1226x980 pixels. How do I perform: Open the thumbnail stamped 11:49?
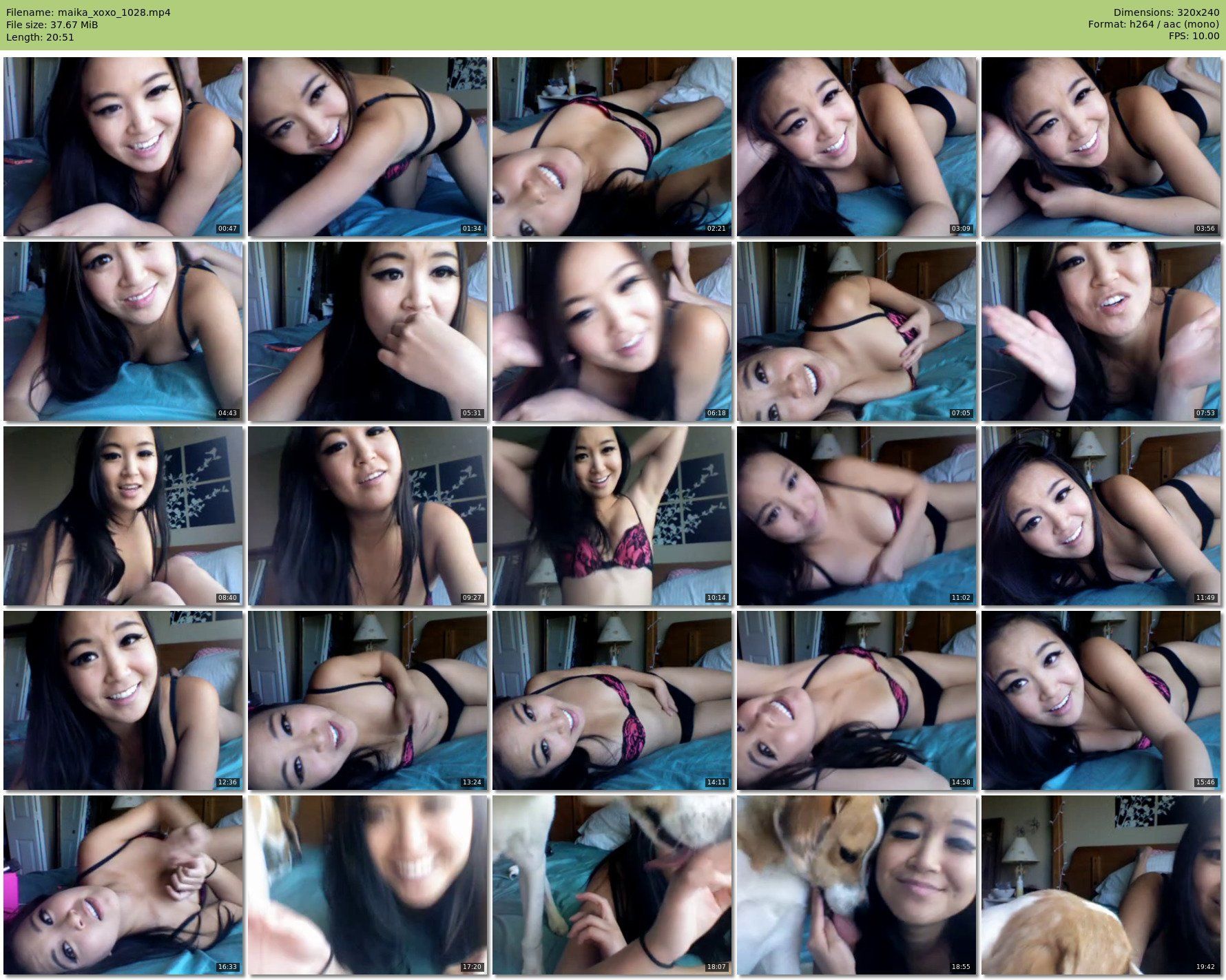coord(1101,516)
